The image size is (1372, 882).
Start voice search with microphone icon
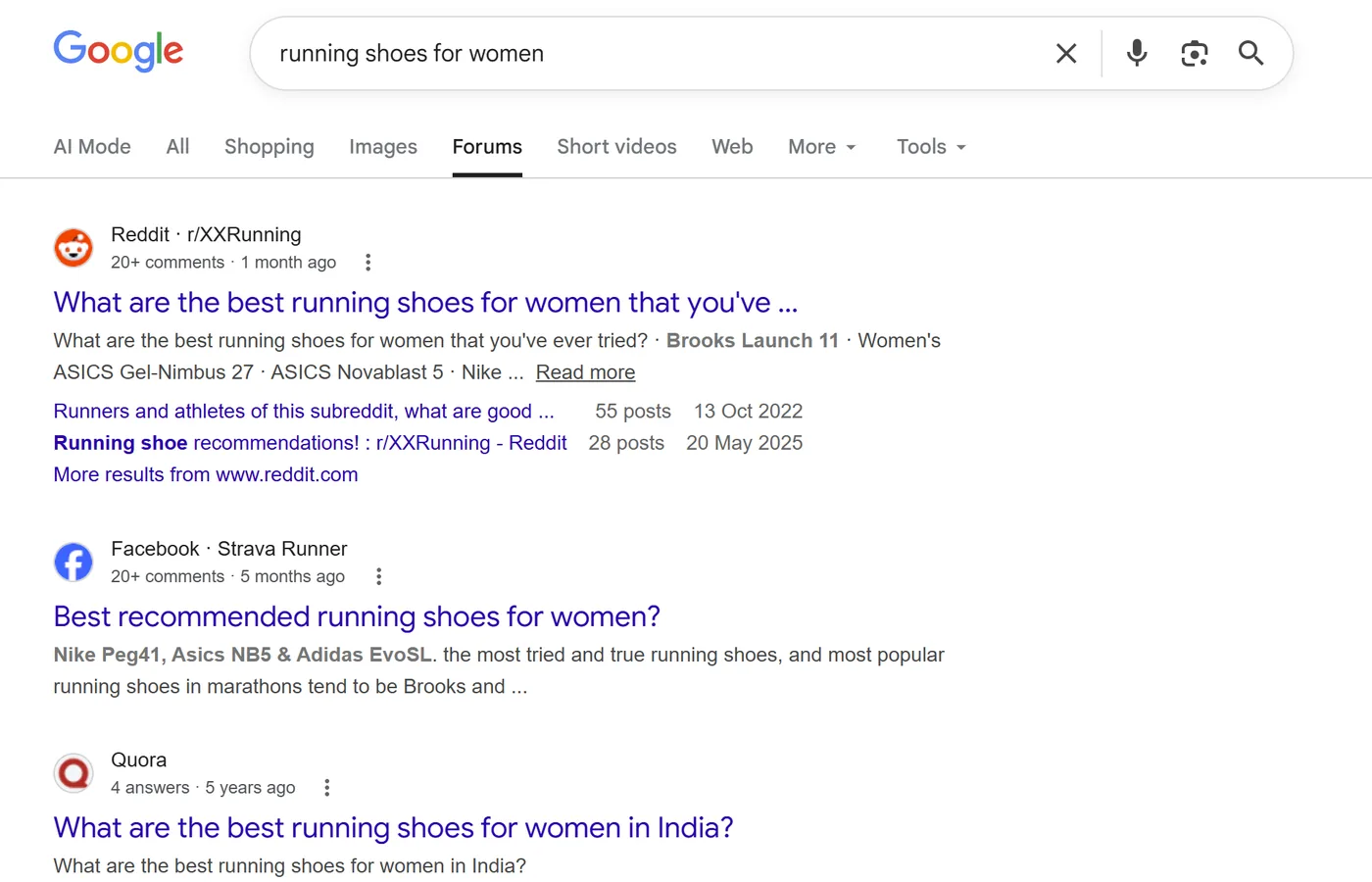pos(1137,53)
